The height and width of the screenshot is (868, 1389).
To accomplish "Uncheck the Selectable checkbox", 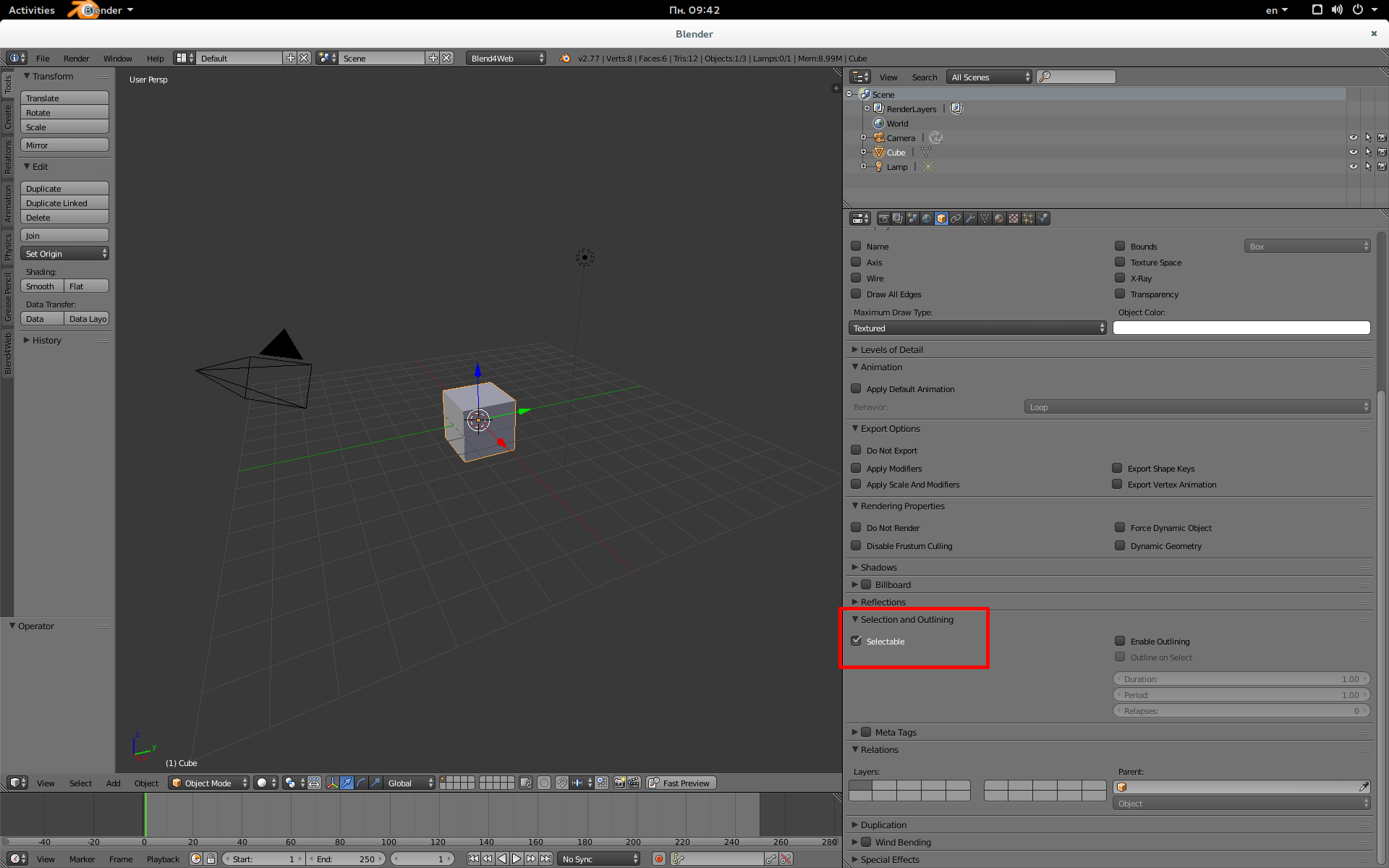I will [x=857, y=641].
